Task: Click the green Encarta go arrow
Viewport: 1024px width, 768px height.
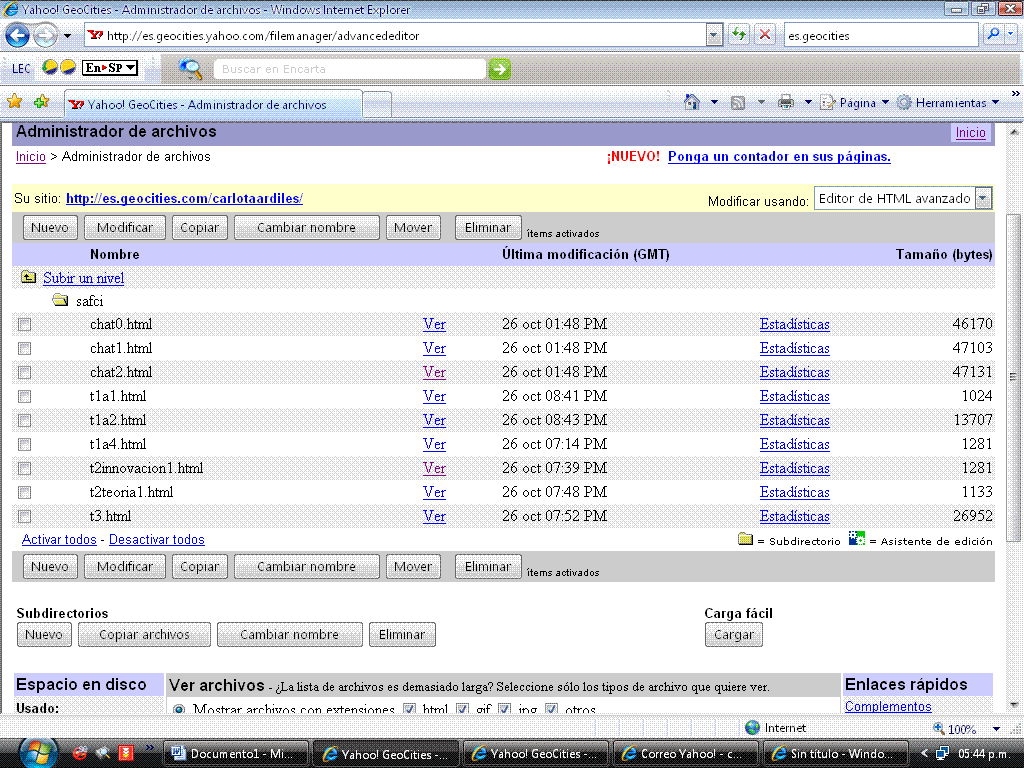Action: [500, 69]
